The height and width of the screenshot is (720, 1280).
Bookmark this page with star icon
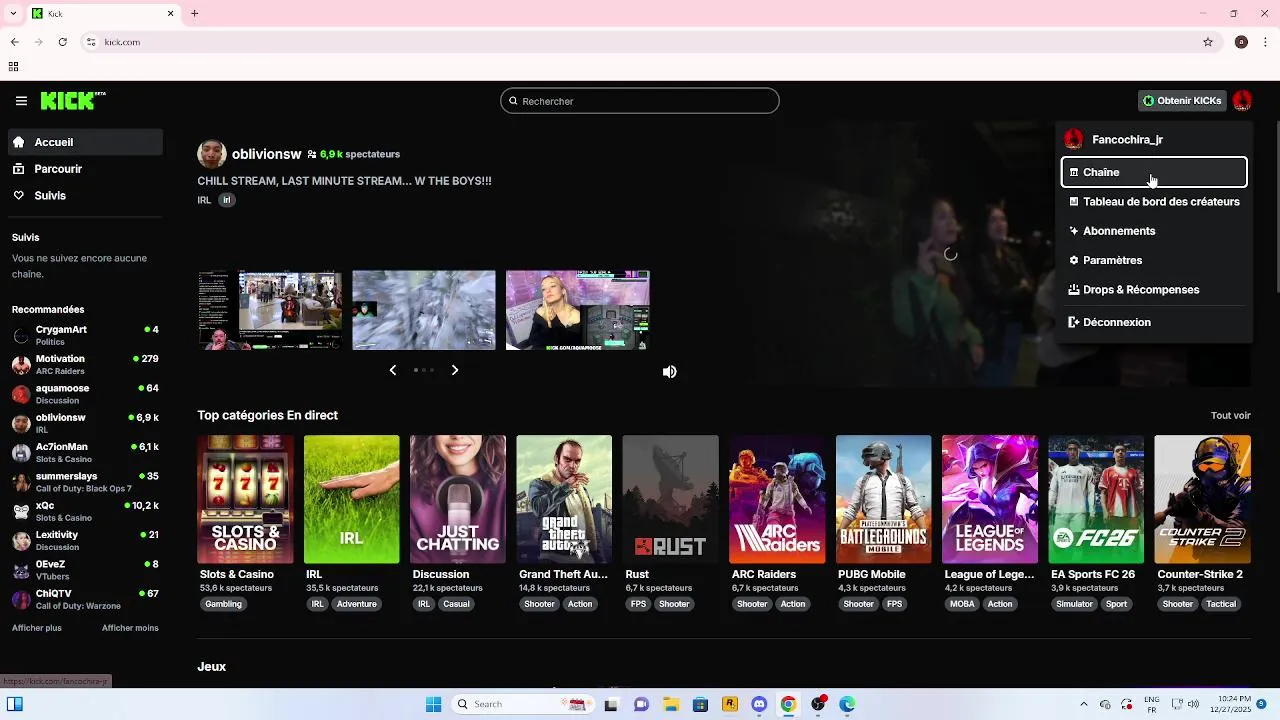click(x=1208, y=42)
